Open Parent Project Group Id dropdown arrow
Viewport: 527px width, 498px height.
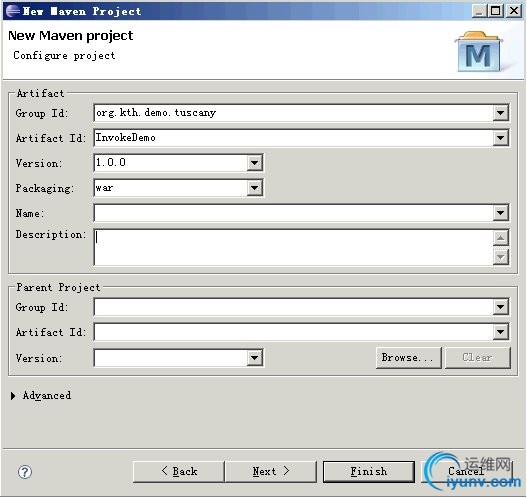point(500,307)
